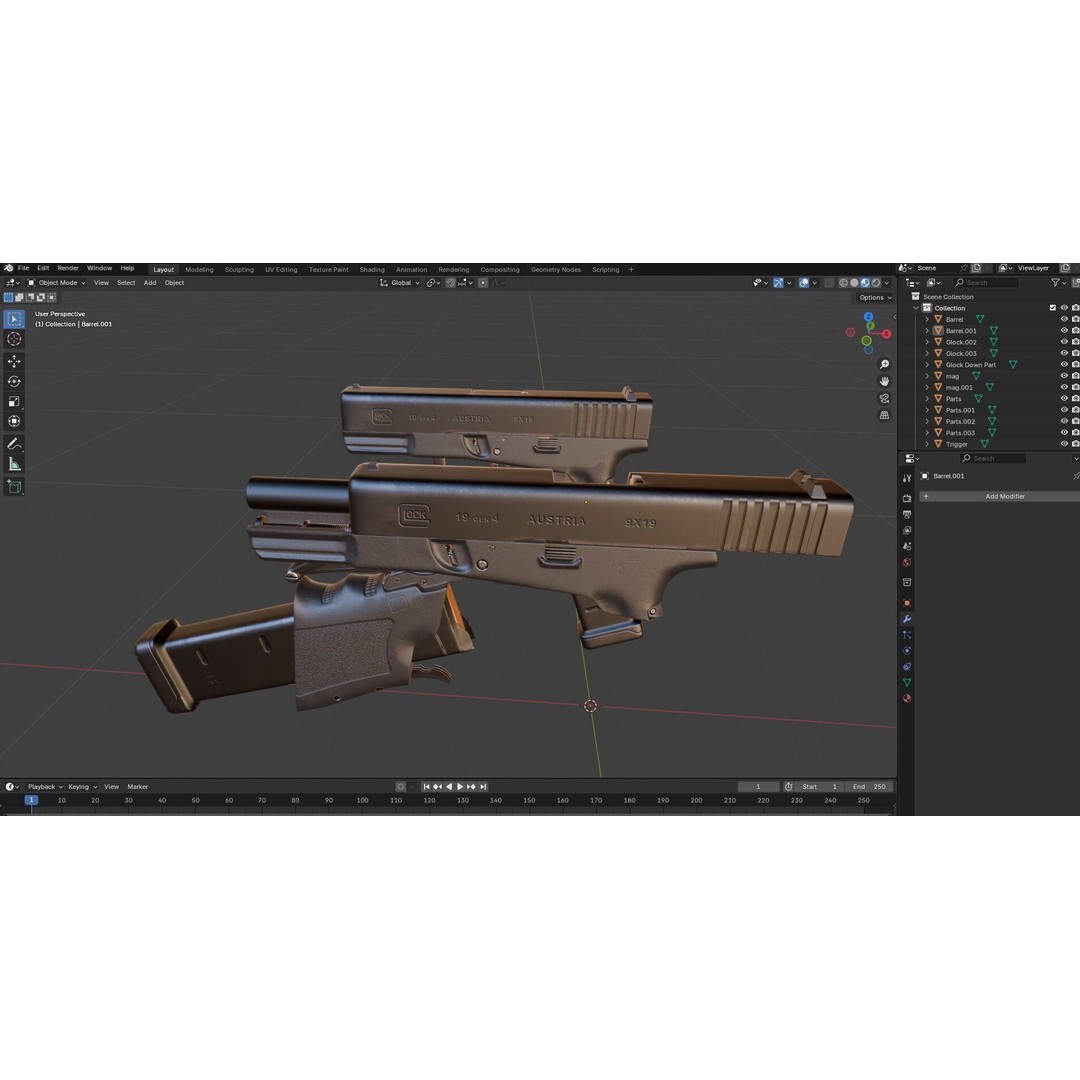Expand the Parts.002 object tree row

pos(927,422)
